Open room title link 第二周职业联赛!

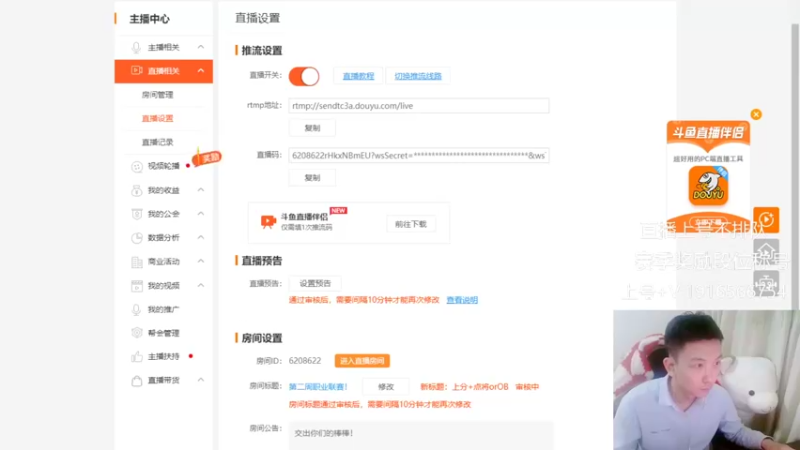[x=318, y=387]
